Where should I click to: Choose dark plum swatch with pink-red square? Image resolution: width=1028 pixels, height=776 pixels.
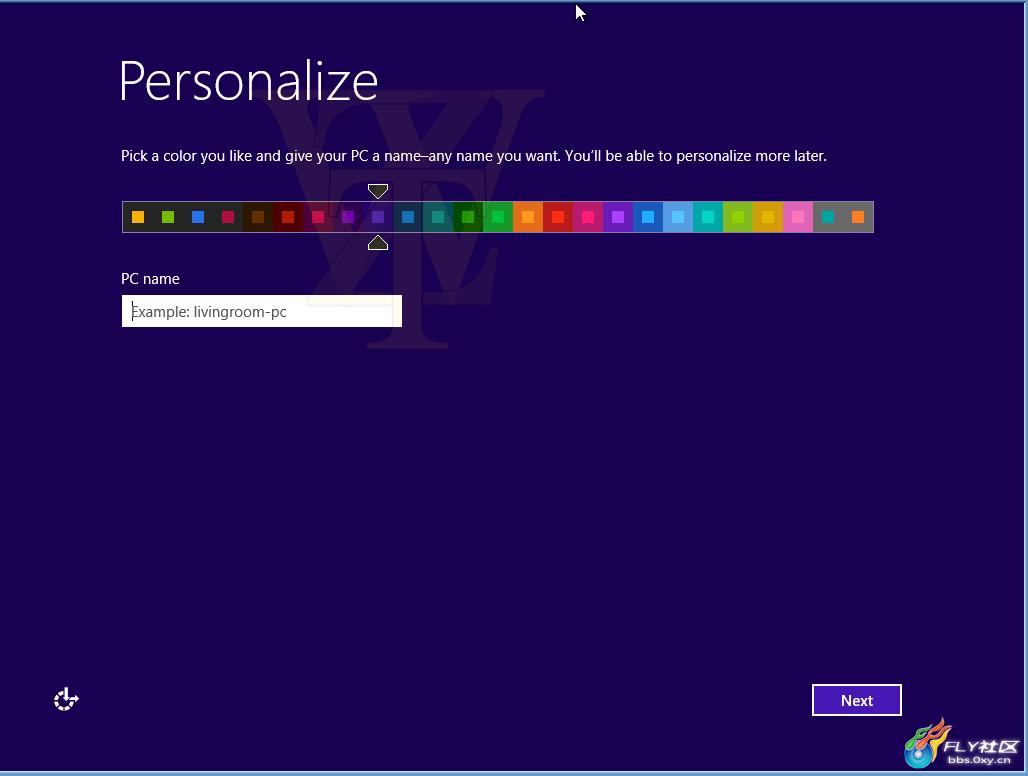(x=318, y=217)
